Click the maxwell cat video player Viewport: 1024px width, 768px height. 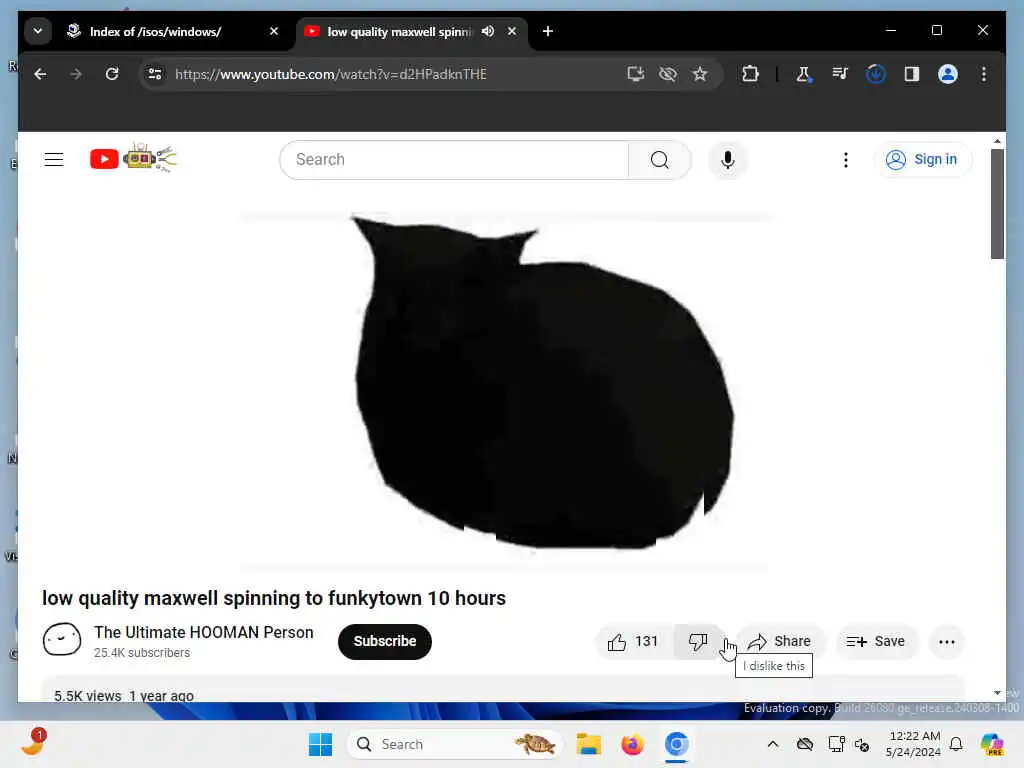click(x=505, y=392)
